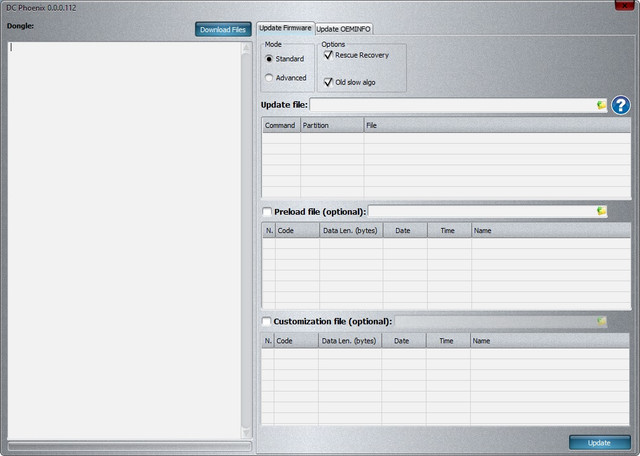Click the log panel vertical scrollbar
This screenshot has width=640, height=456.
click(246, 238)
